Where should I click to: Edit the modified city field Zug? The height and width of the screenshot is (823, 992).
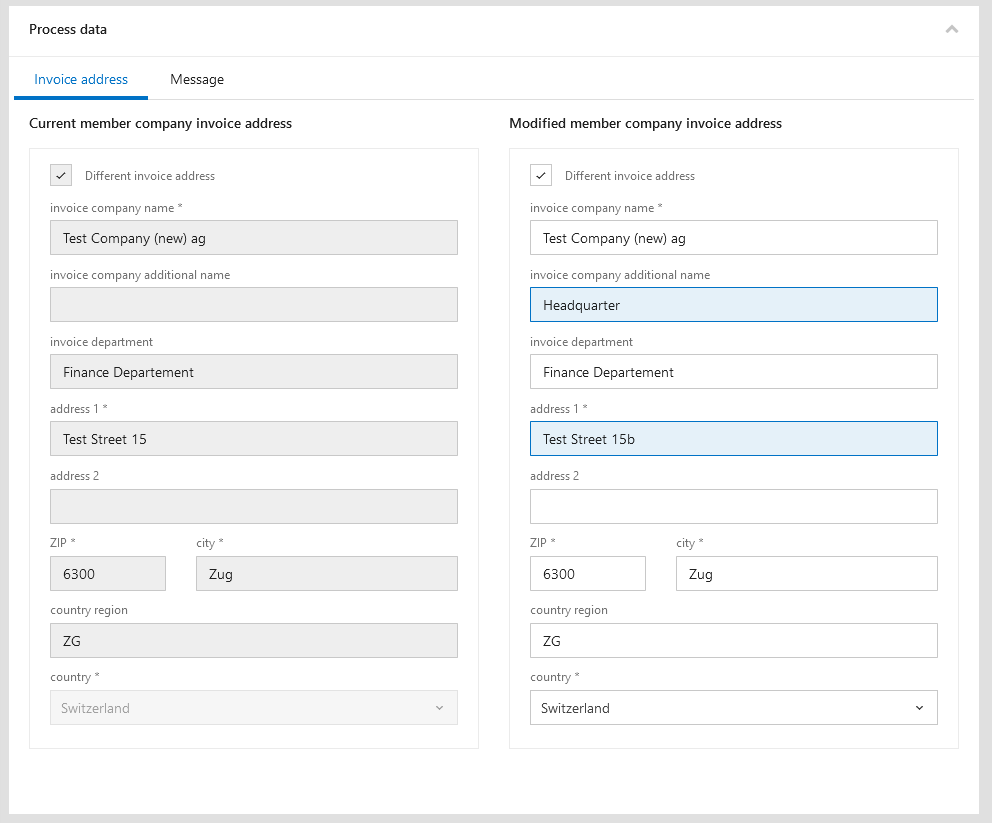pyautogui.click(x=806, y=574)
